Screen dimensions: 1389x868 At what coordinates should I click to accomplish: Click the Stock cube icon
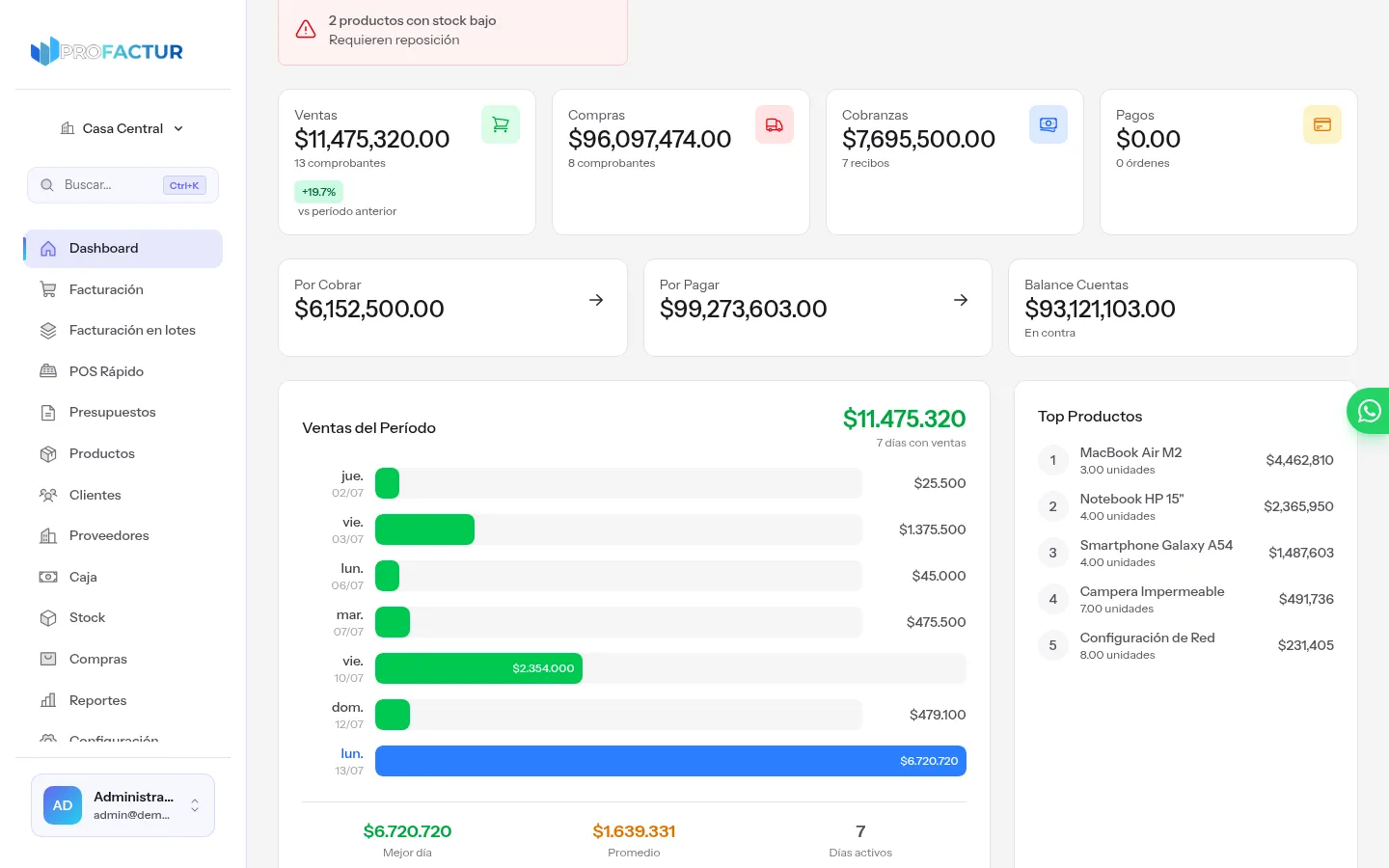point(48,618)
